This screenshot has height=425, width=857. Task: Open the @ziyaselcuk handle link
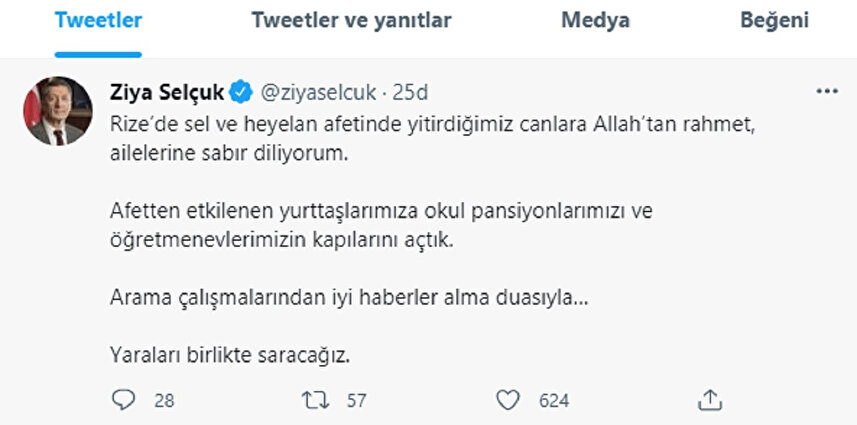(x=318, y=93)
